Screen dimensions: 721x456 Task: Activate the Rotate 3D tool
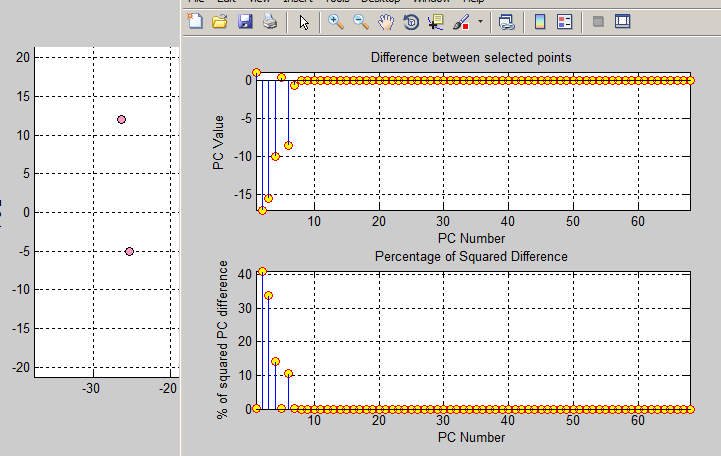[410, 21]
